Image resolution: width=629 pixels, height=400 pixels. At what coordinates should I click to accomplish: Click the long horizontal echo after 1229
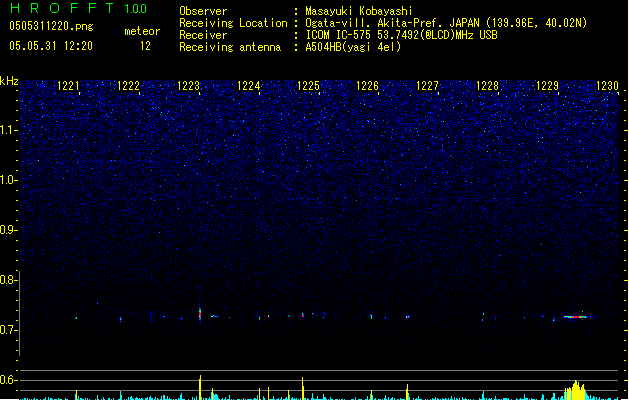tap(576, 317)
